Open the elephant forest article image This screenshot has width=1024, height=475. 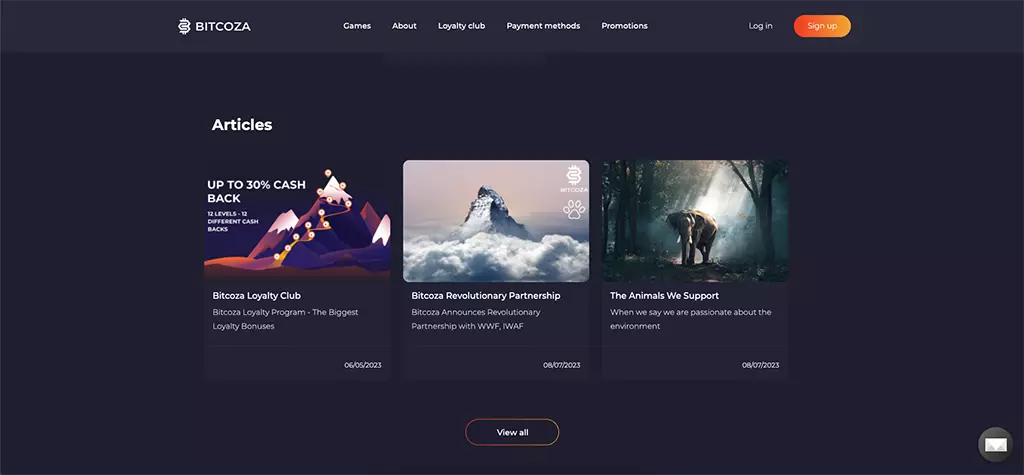(695, 221)
